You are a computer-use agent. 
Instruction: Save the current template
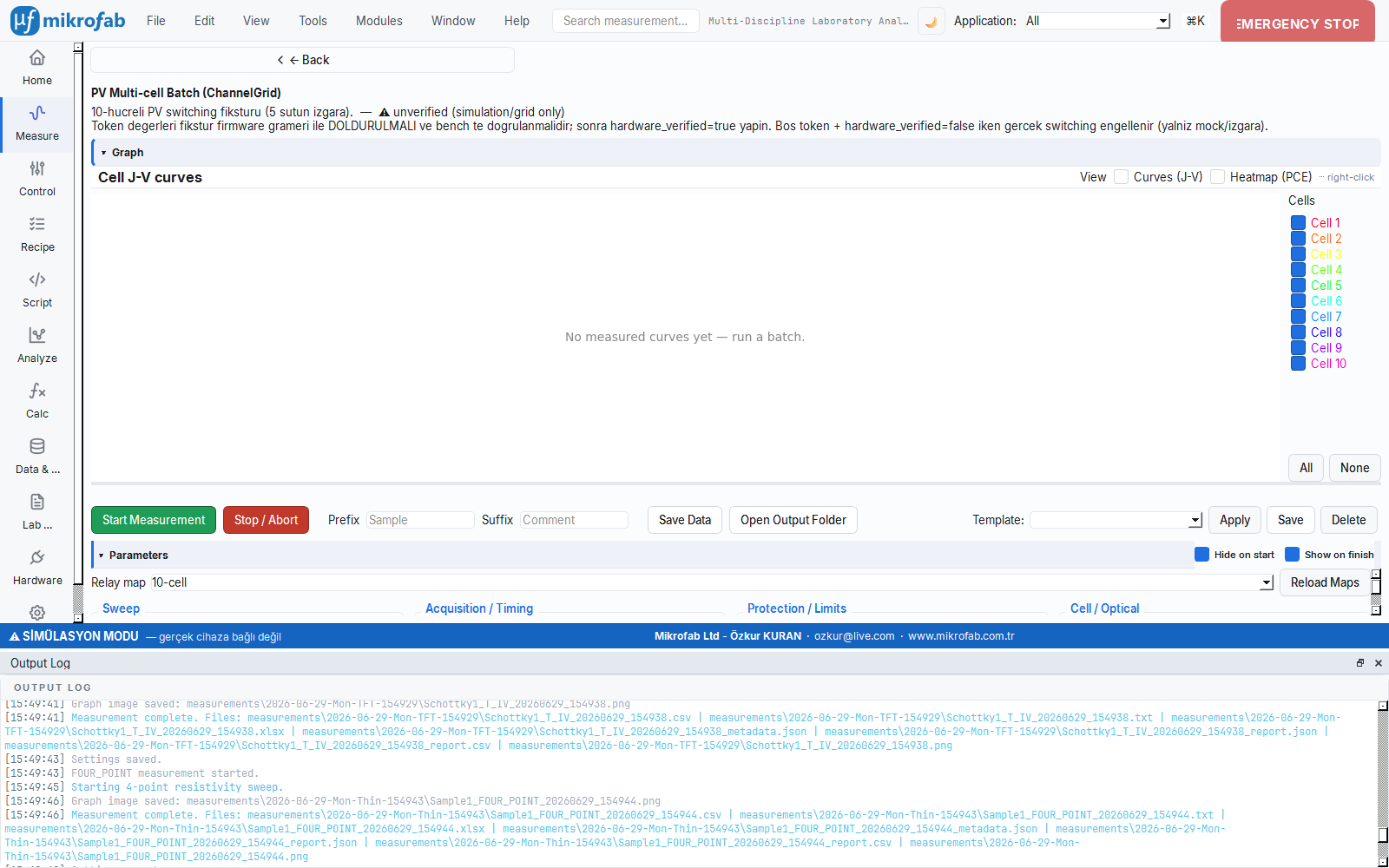[1291, 520]
